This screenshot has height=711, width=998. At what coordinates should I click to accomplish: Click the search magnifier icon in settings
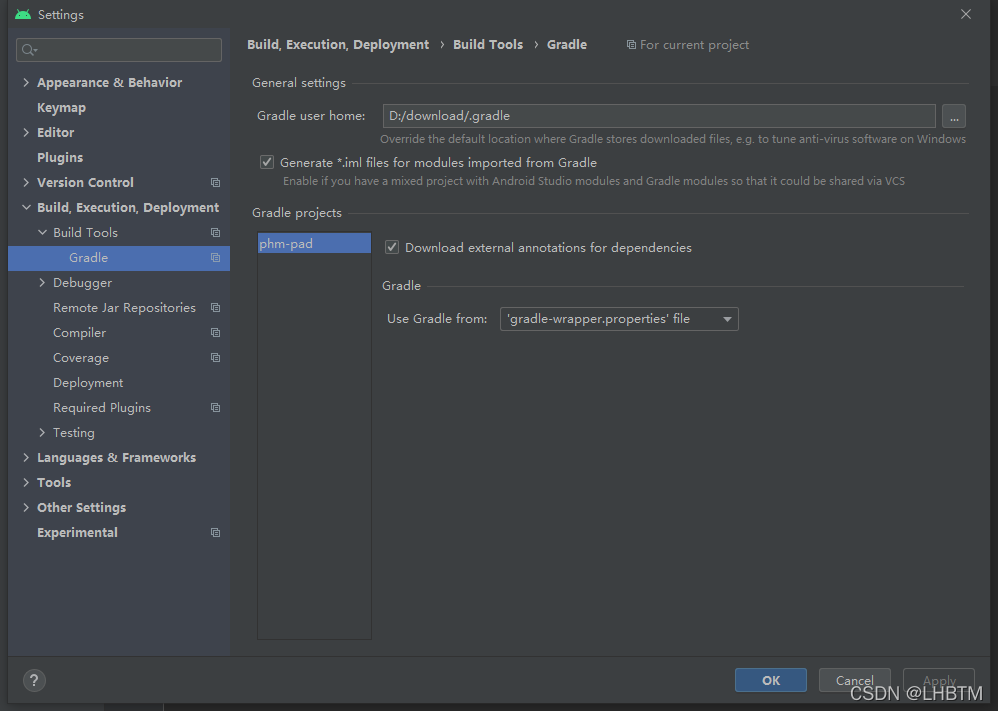(x=29, y=50)
